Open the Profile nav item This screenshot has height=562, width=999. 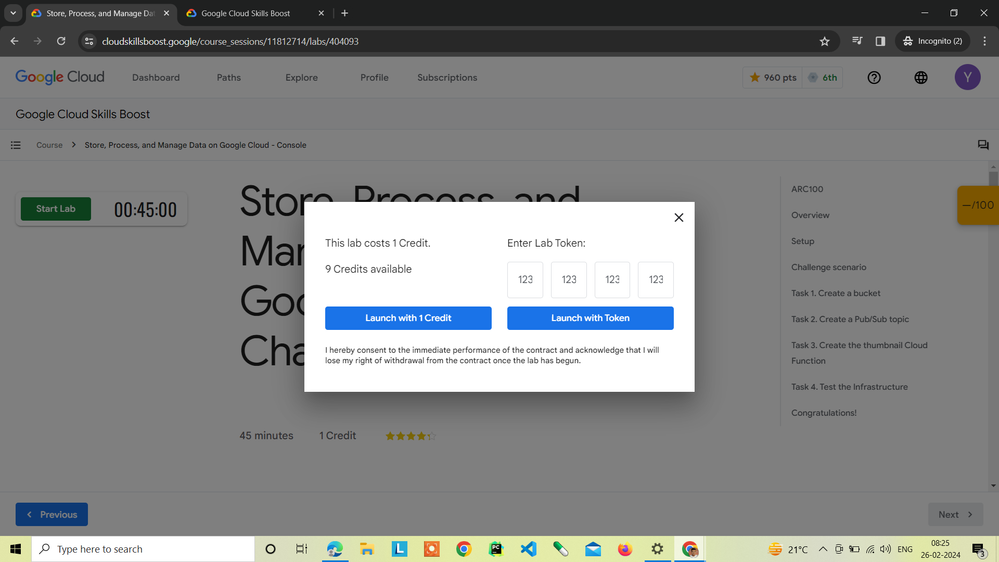[374, 78]
